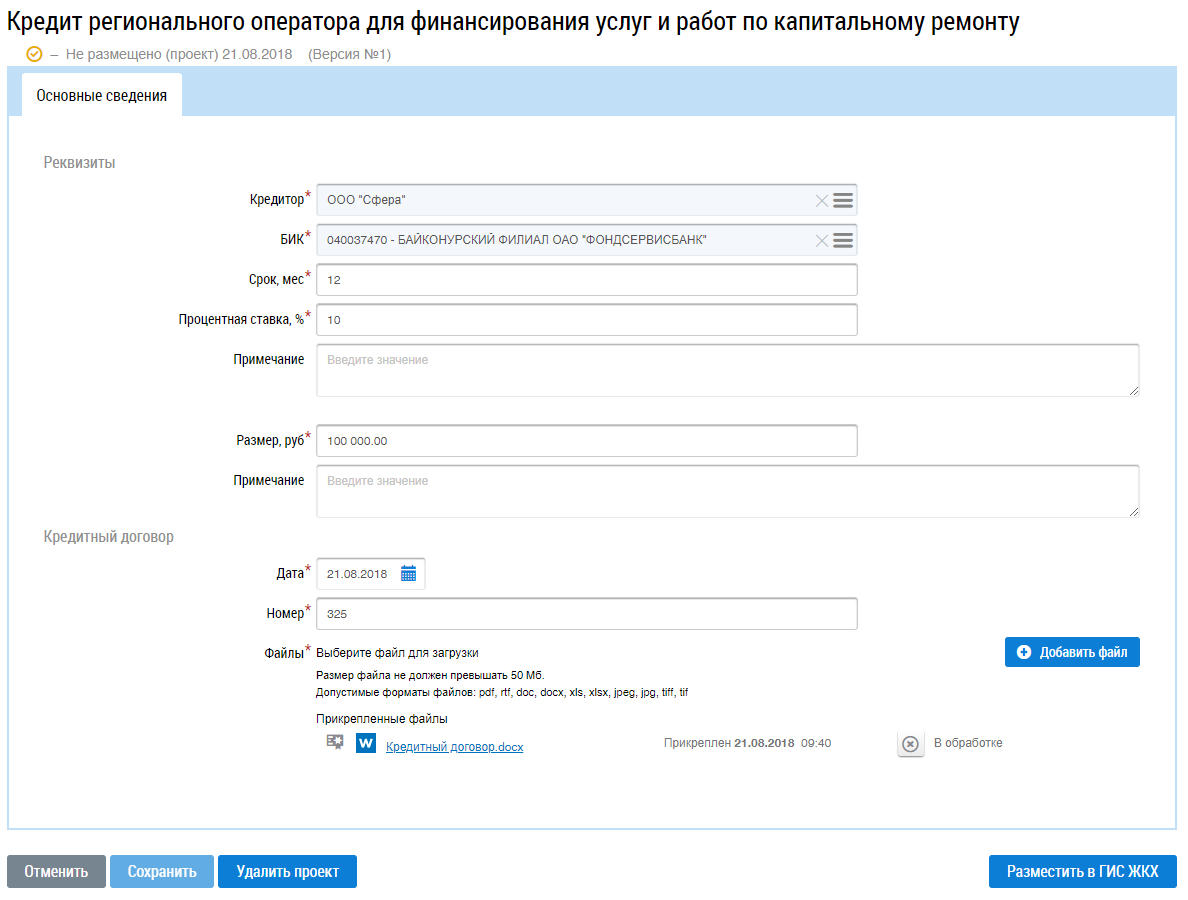Image resolution: width=1188 pixels, height=900 pixels.
Task: Focus the Срок, мес input field
Action: [586, 280]
